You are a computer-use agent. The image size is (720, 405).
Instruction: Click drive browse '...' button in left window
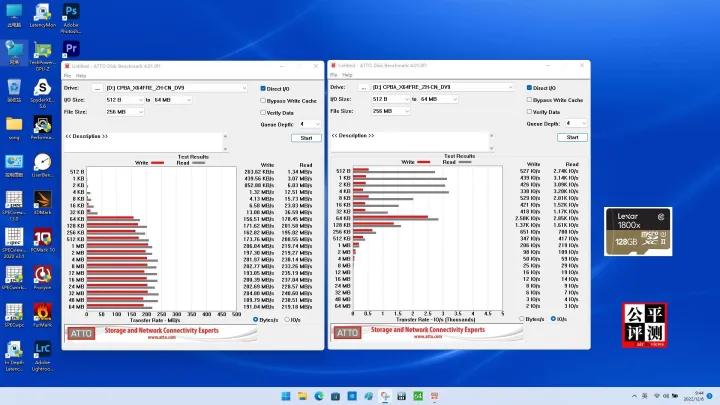pyautogui.click(x=97, y=88)
